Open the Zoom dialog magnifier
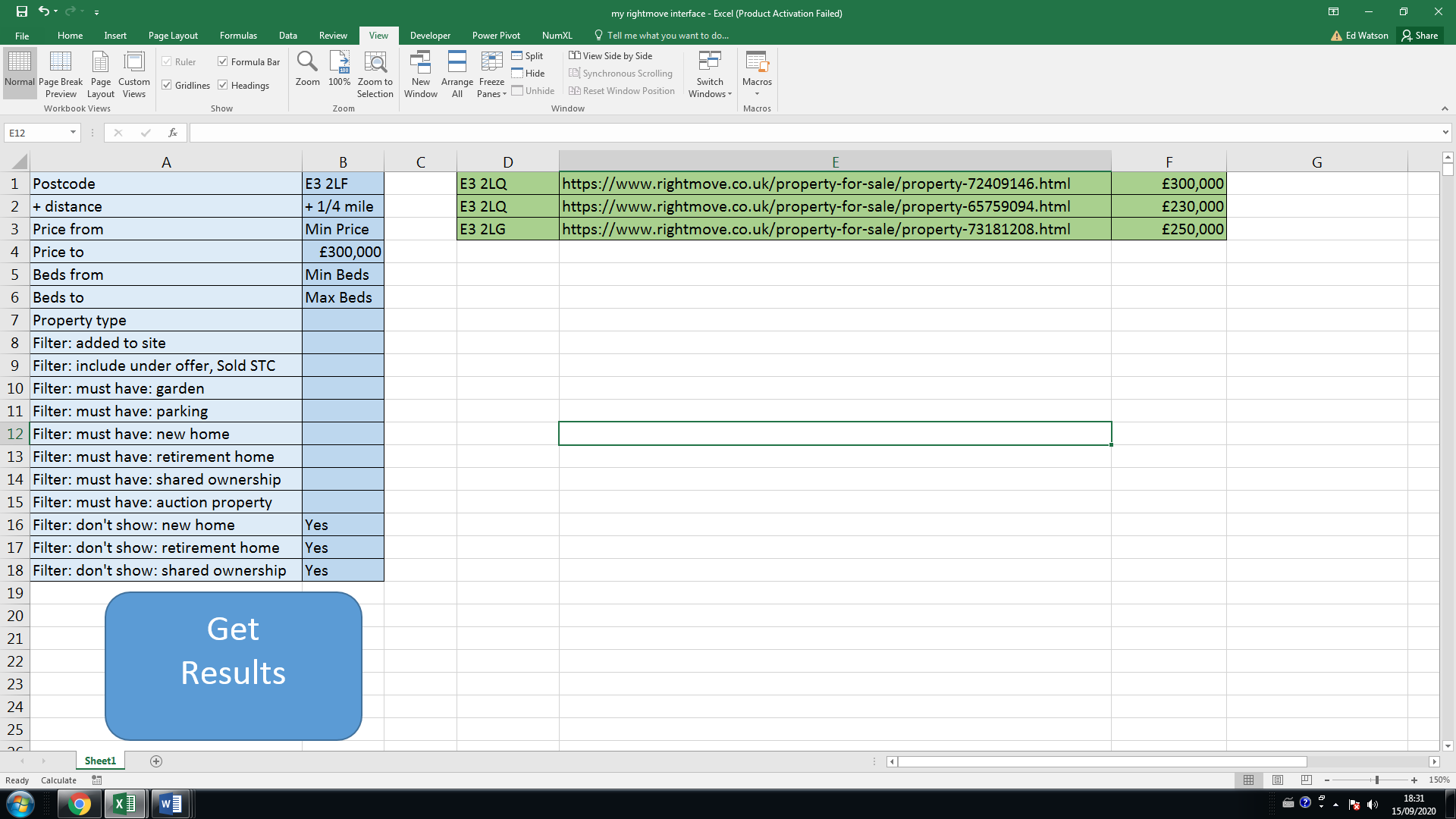This screenshot has height=819, width=1456. pyautogui.click(x=307, y=68)
